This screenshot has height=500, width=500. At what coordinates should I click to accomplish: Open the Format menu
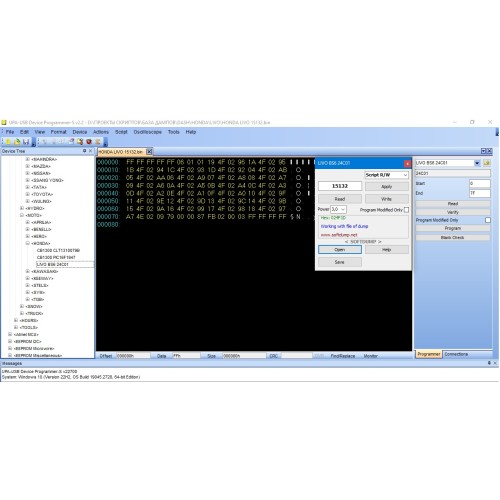click(x=59, y=132)
